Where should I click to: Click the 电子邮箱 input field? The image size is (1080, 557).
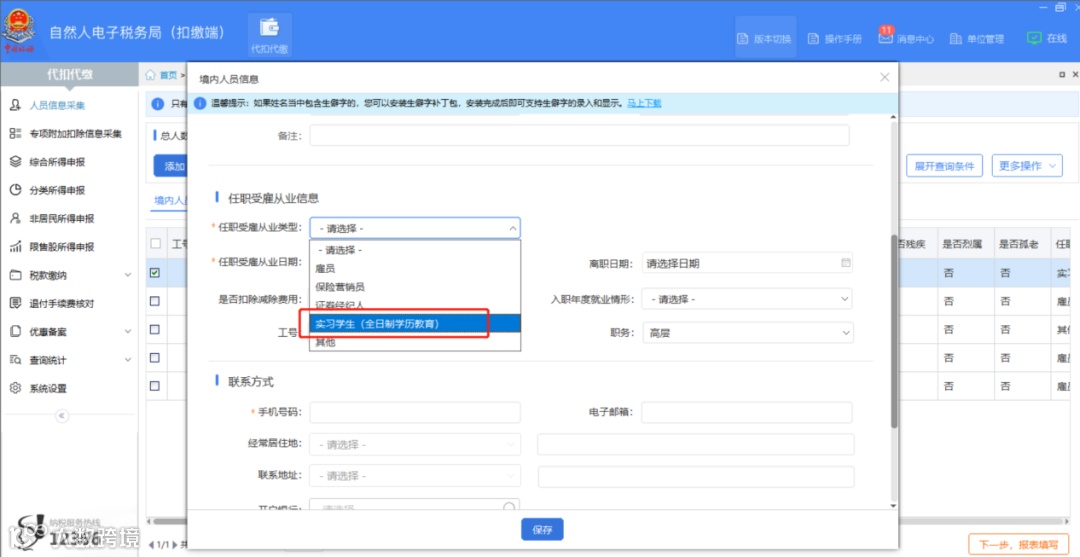[747, 412]
